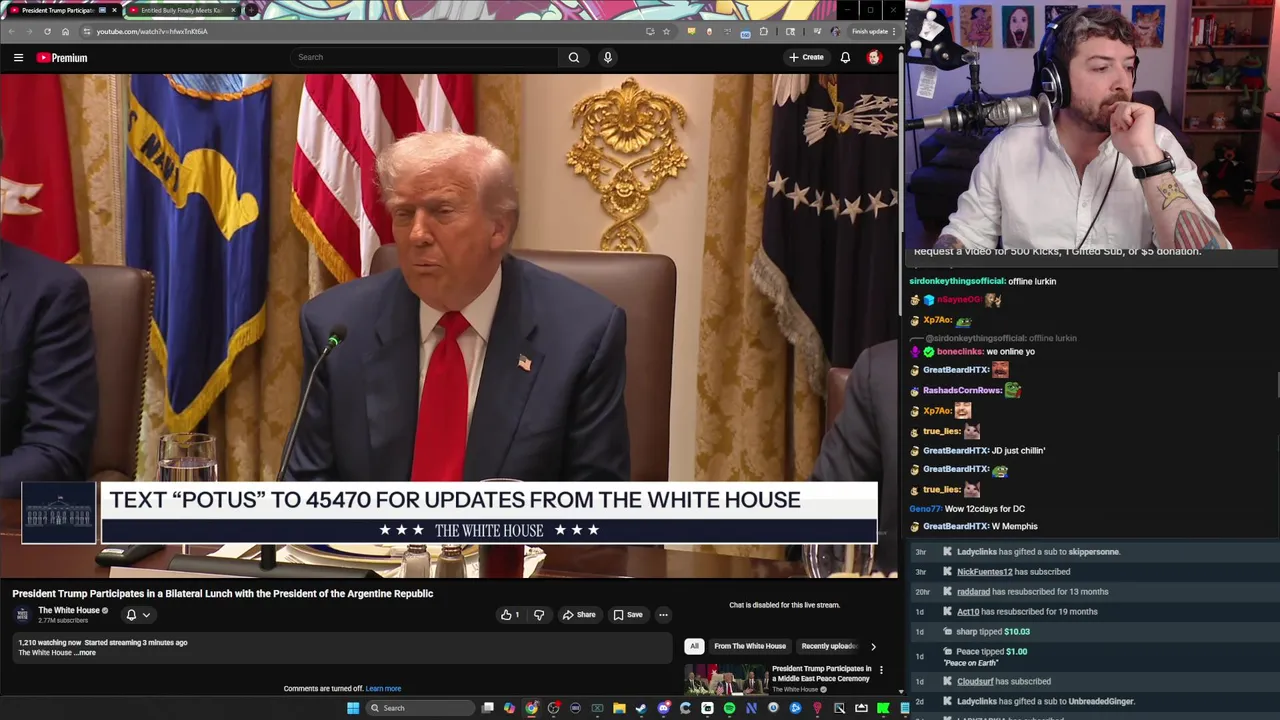Click Geno77 chat username
This screenshot has height=720, width=1280.
point(925,509)
